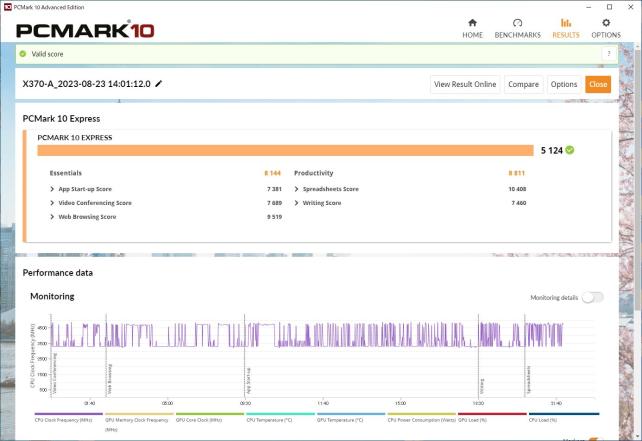Click the Writing marker on chart
Screen dimensions: 642x441
click(x=482, y=386)
